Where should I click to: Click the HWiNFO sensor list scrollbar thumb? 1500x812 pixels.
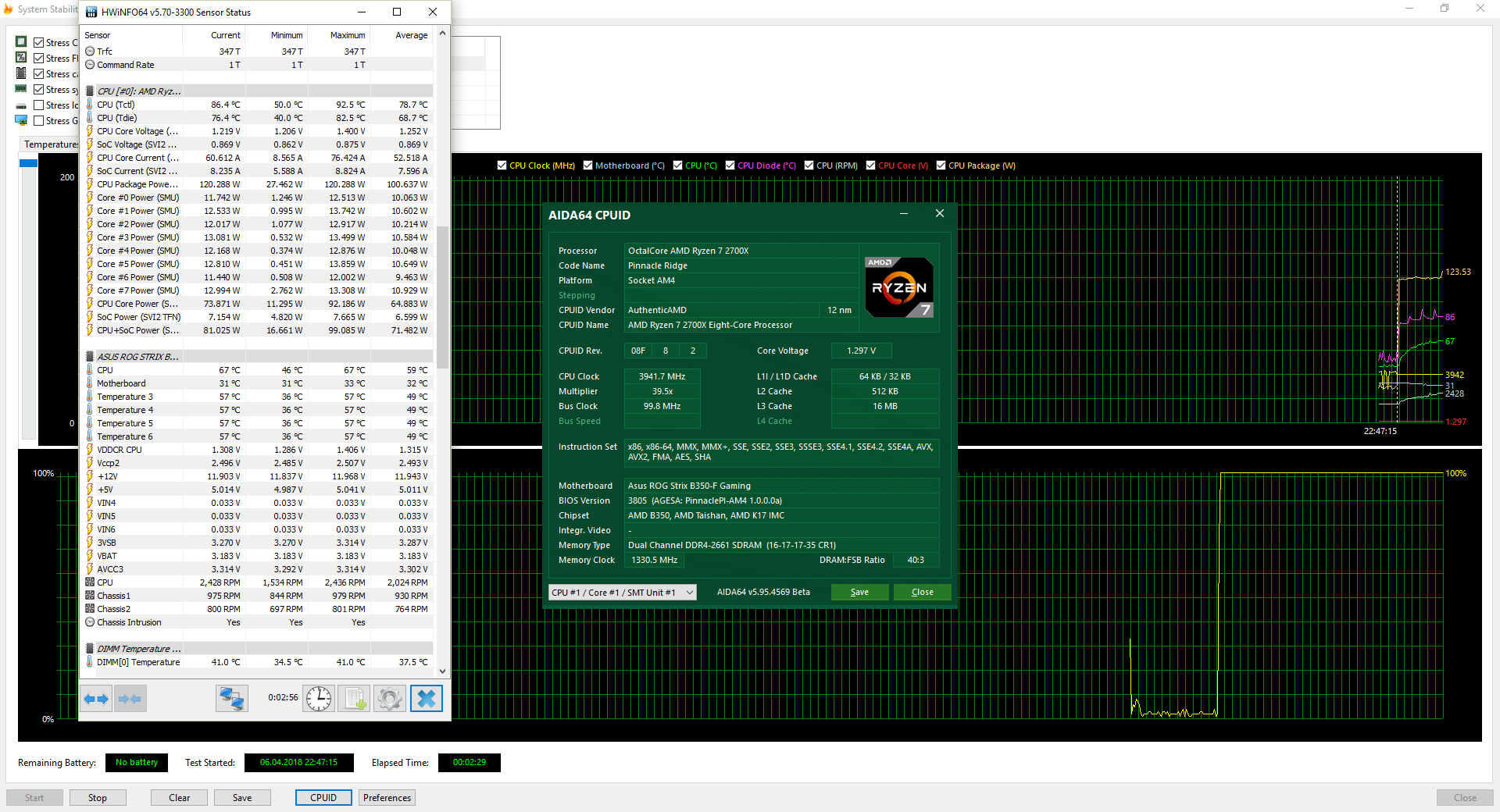(442, 297)
